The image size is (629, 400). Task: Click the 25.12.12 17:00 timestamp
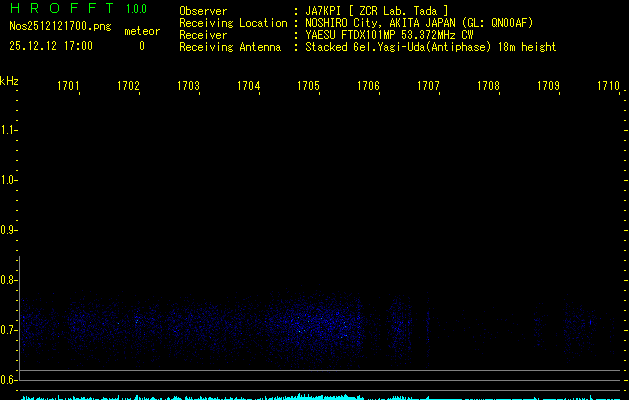tap(51, 46)
